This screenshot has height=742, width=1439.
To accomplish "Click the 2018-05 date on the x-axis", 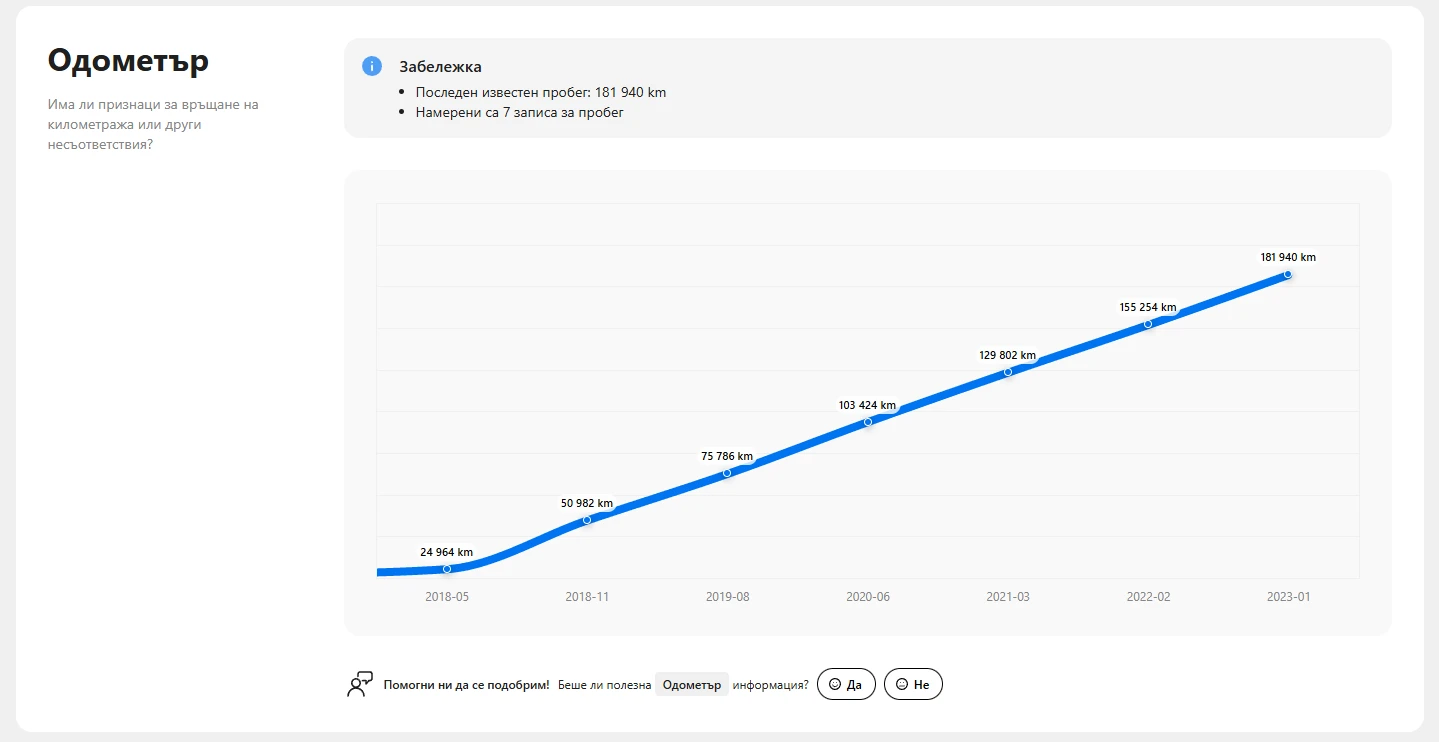I will click(447, 597).
